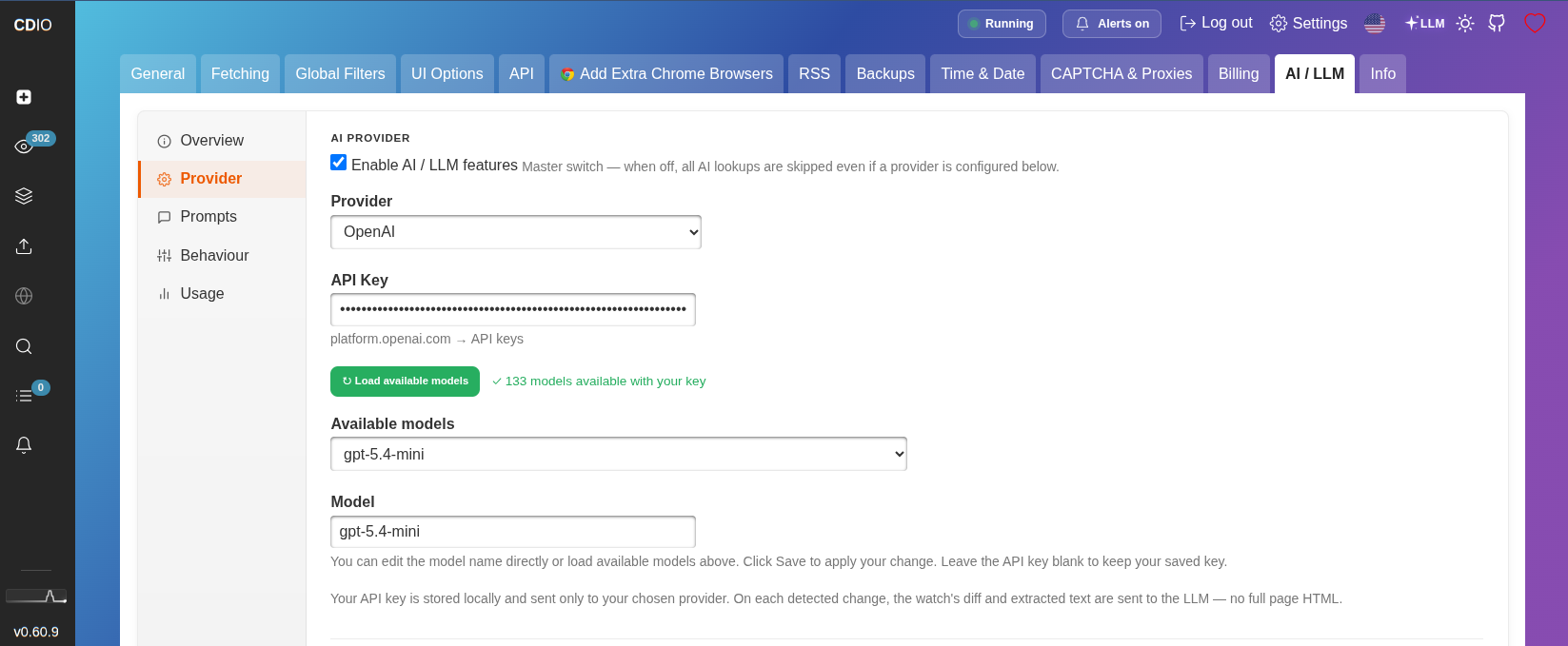This screenshot has height=646, width=1568.
Task: Open Available models dropdown showing gpt-5.4-mini
Action: click(619, 454)
